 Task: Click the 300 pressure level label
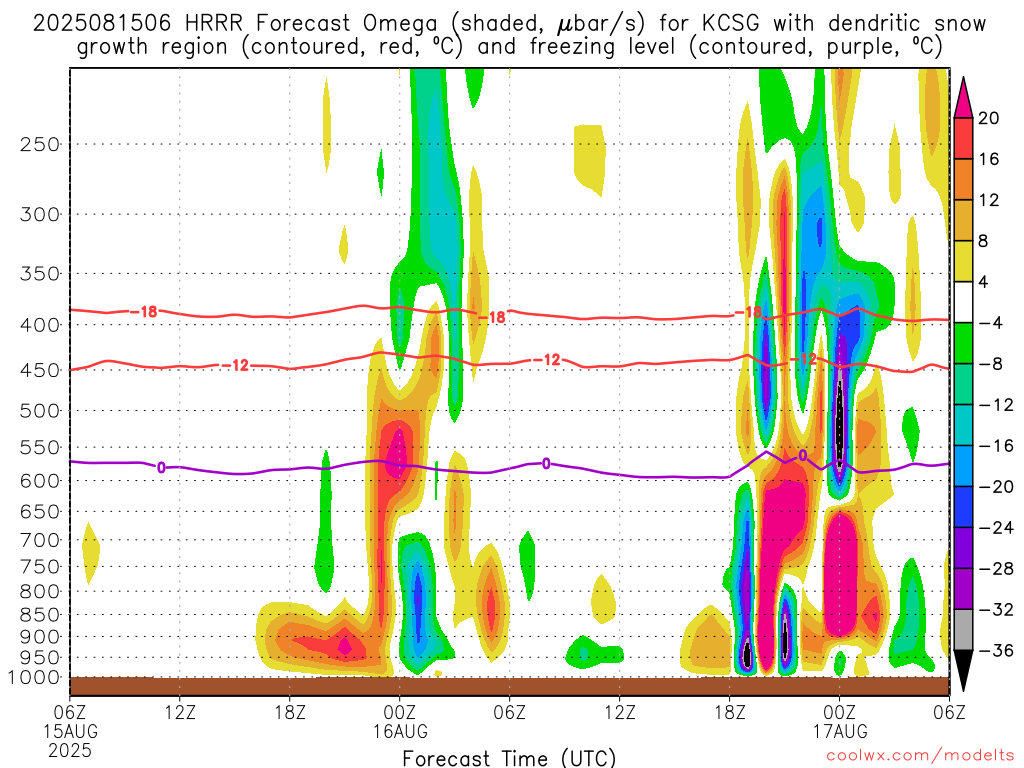[x=39, y=214]
